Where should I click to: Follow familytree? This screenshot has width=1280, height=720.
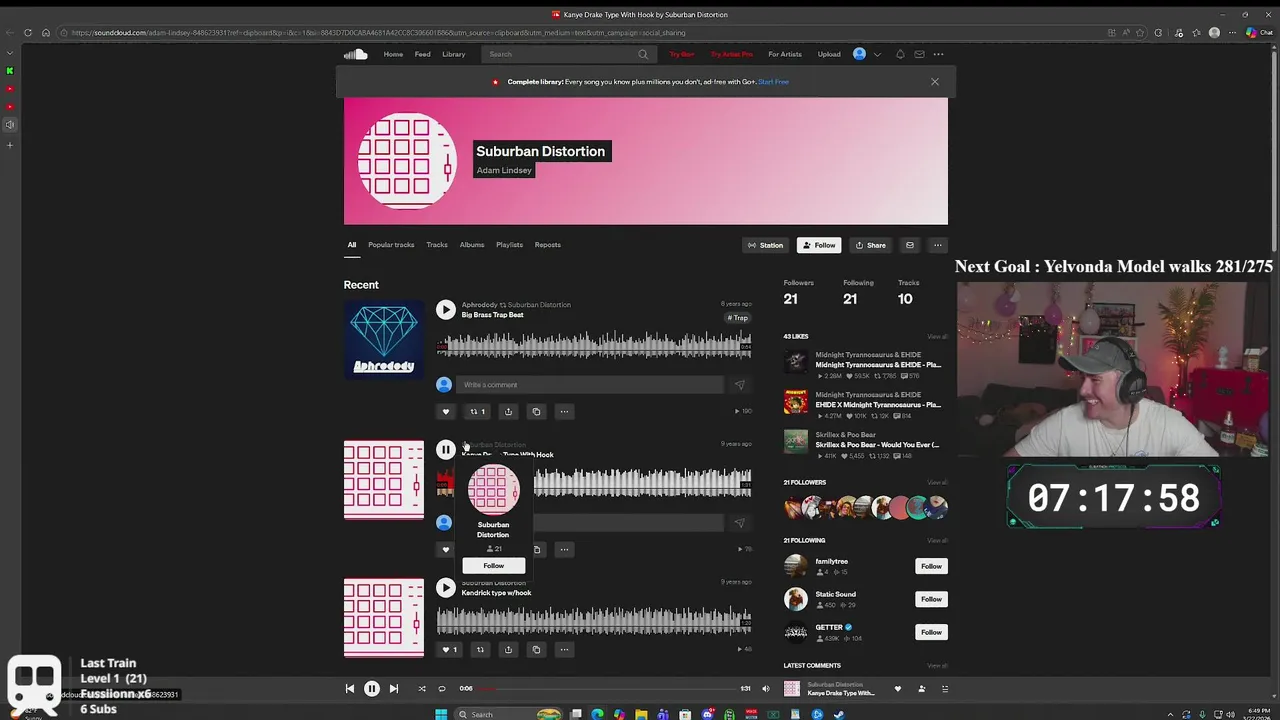pos(931,566)
